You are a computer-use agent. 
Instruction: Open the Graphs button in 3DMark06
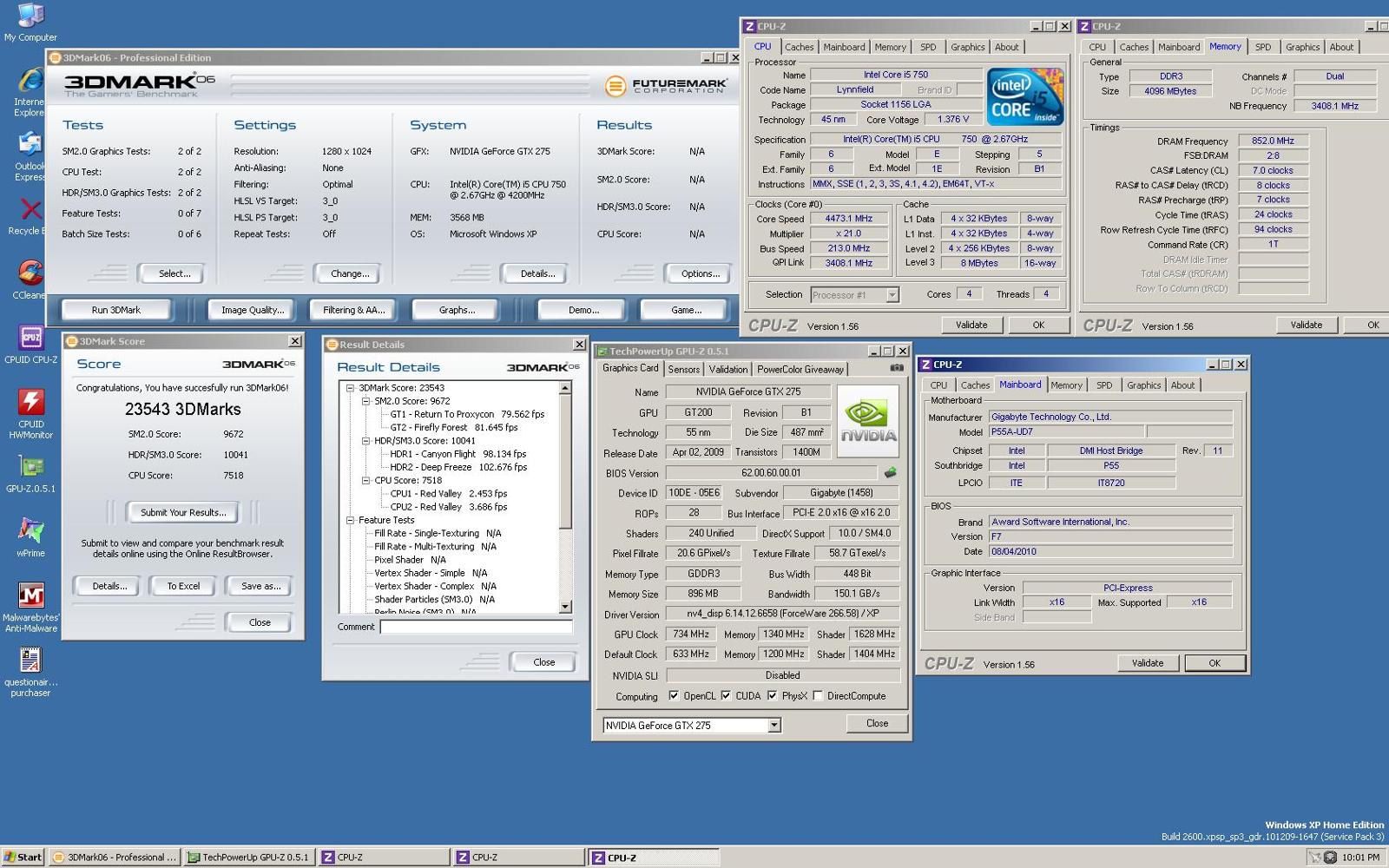click(457, 310)
